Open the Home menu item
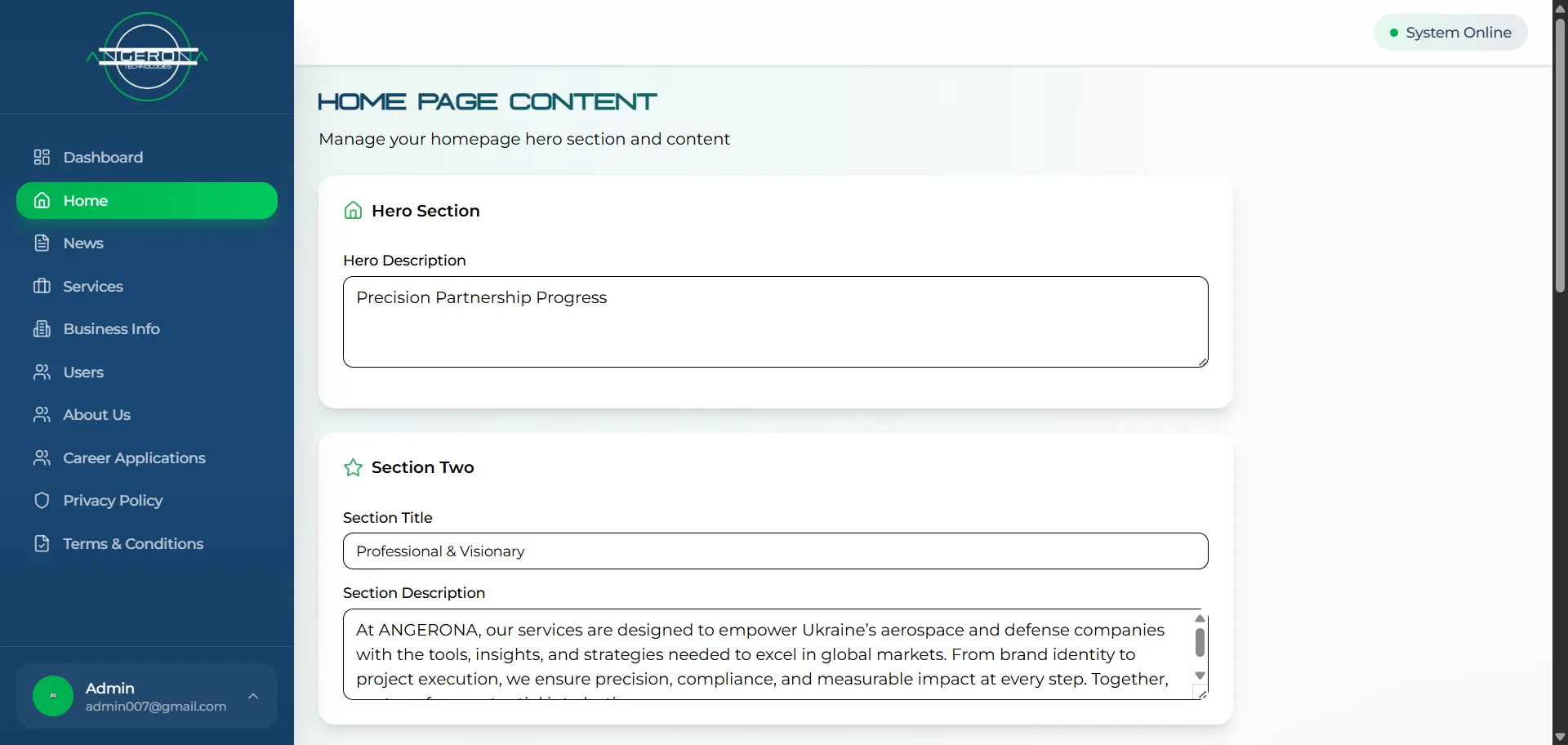Viewport: 1568px width, 745px height. tap(147, 200)
